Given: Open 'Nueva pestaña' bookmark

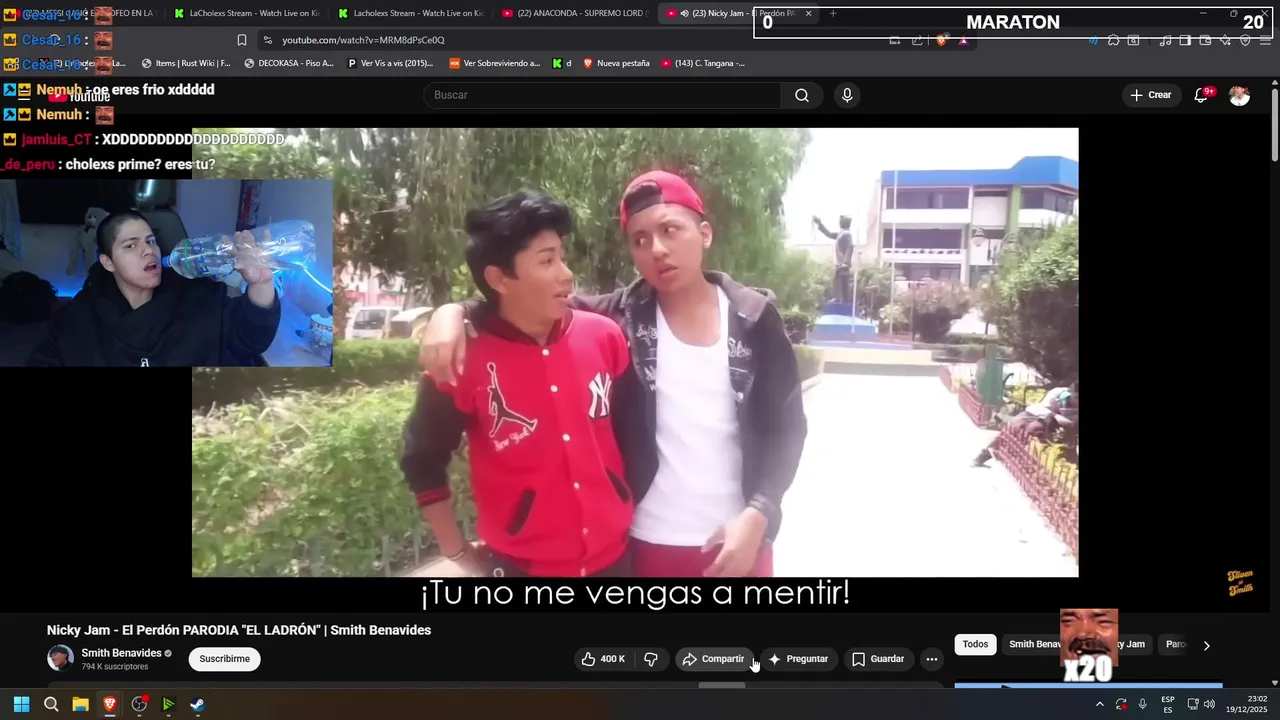Looking at the screenshot, I should point(616,63).
